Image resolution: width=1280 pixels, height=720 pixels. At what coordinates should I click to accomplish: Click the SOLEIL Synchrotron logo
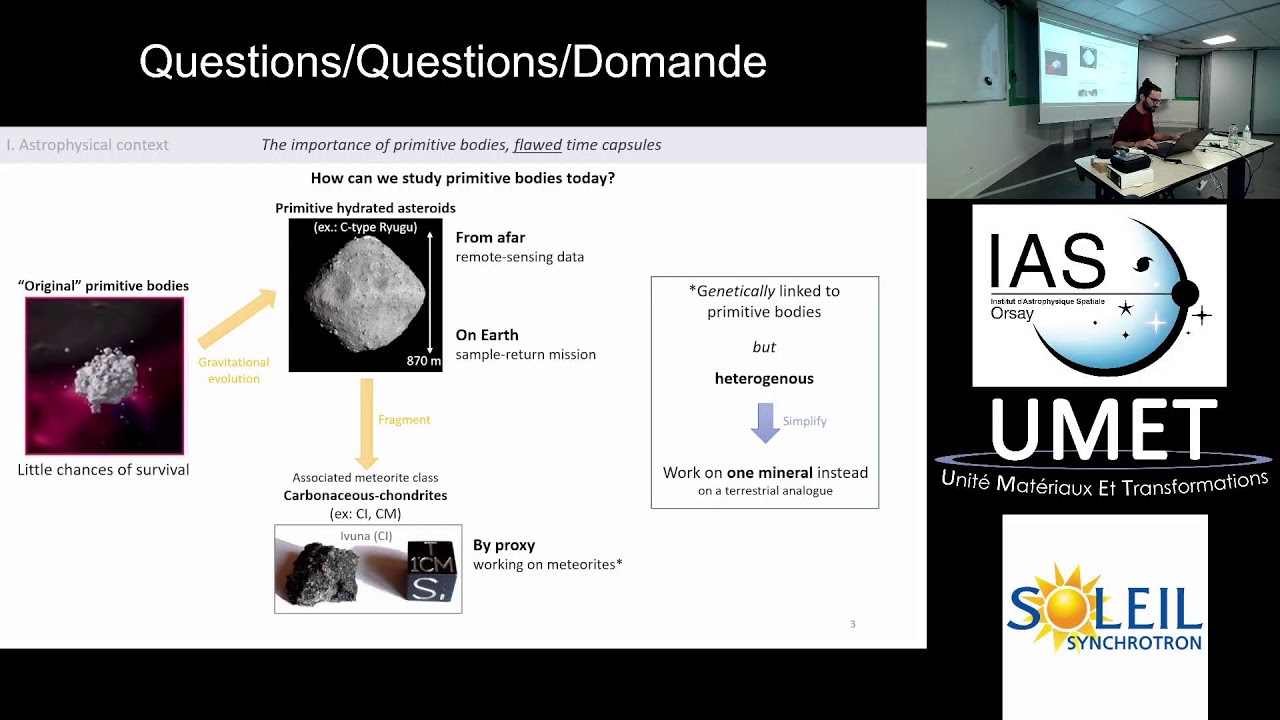[1105, 608]
